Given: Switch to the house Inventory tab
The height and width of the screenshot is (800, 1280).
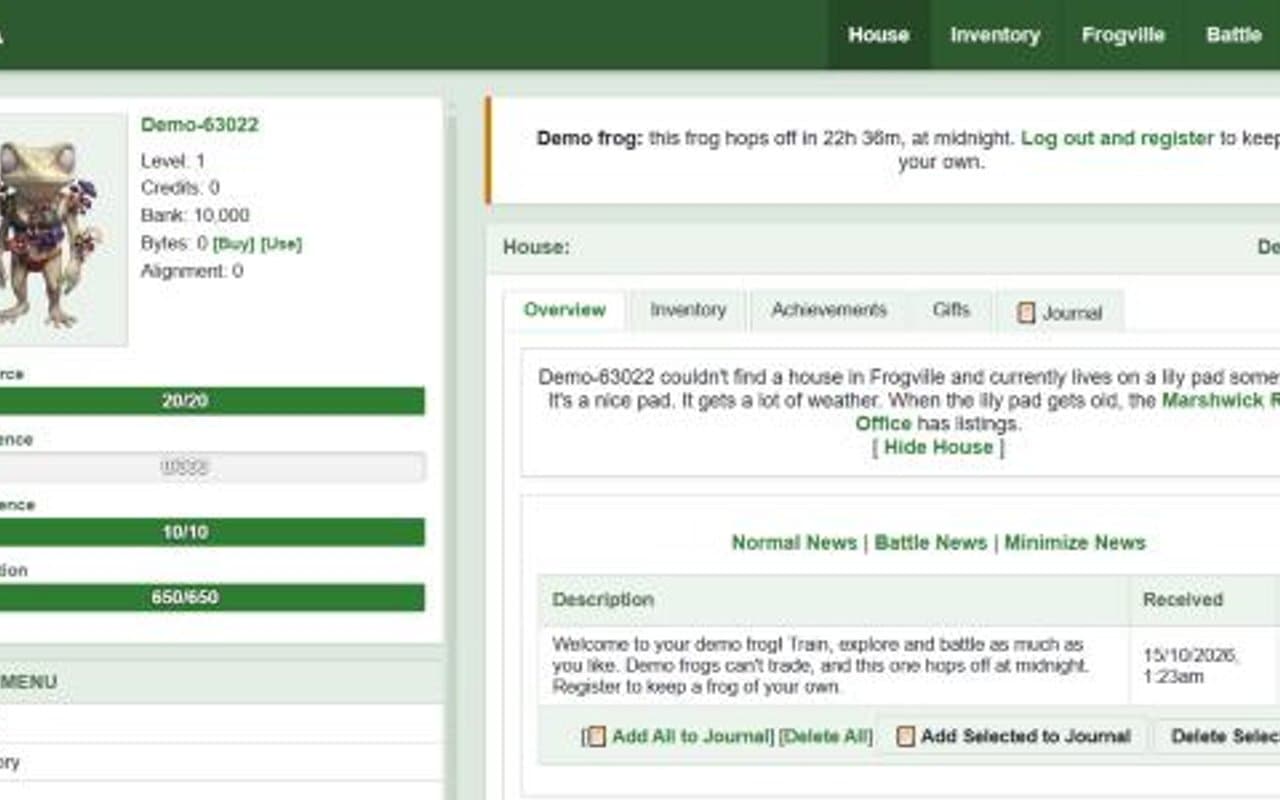Looking at the screenshot, I should [x=688, y=310].
